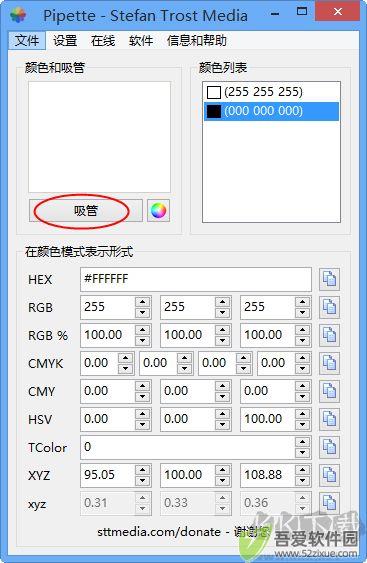Decrease the RGB red value with down arrow
Image resolution: width=367 pixels, height=563 pixels.
point(143,312)
